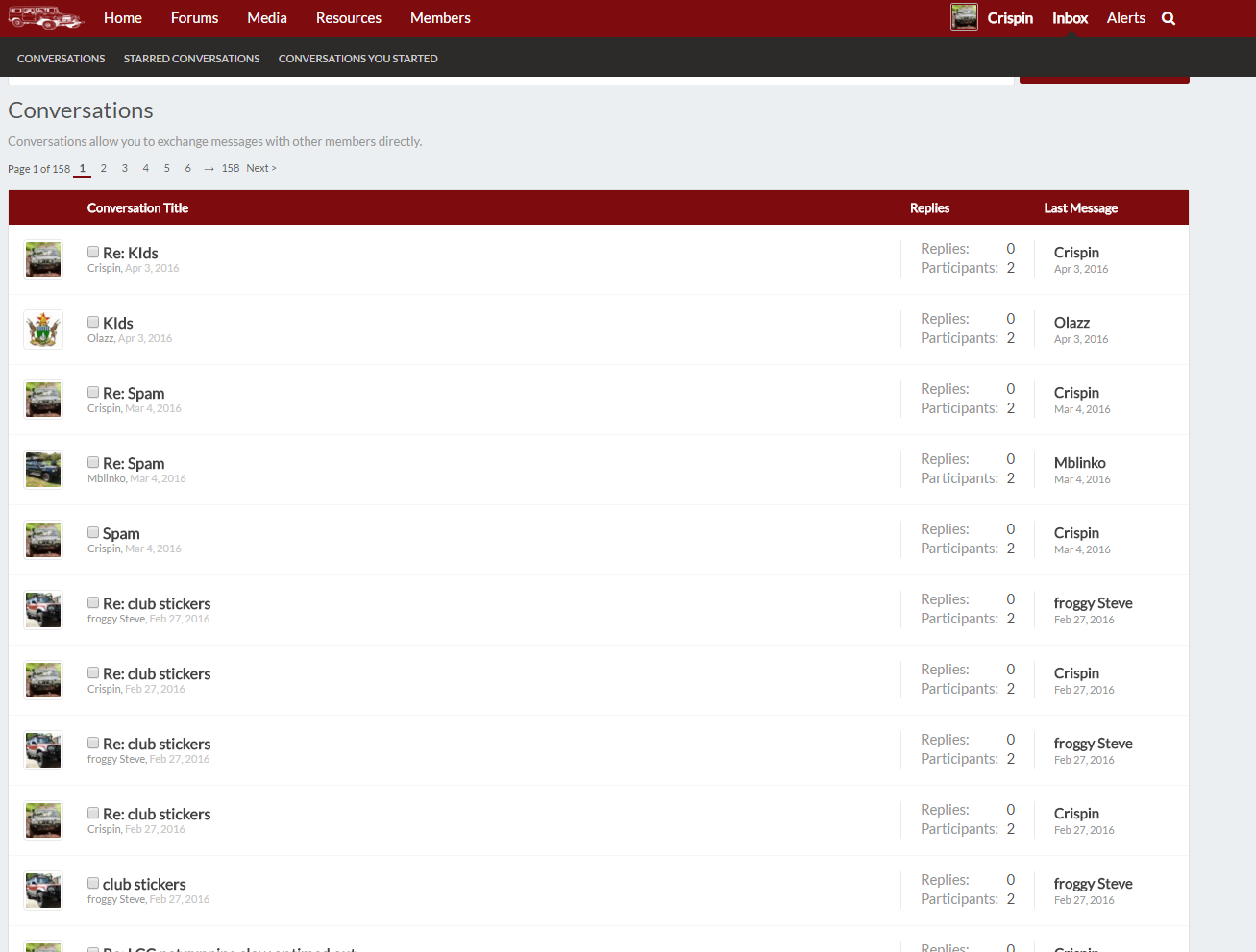Switch to Conversations tab
Image resolution: width=1256 pixels, height=952 pixels.
coord(62,59)
